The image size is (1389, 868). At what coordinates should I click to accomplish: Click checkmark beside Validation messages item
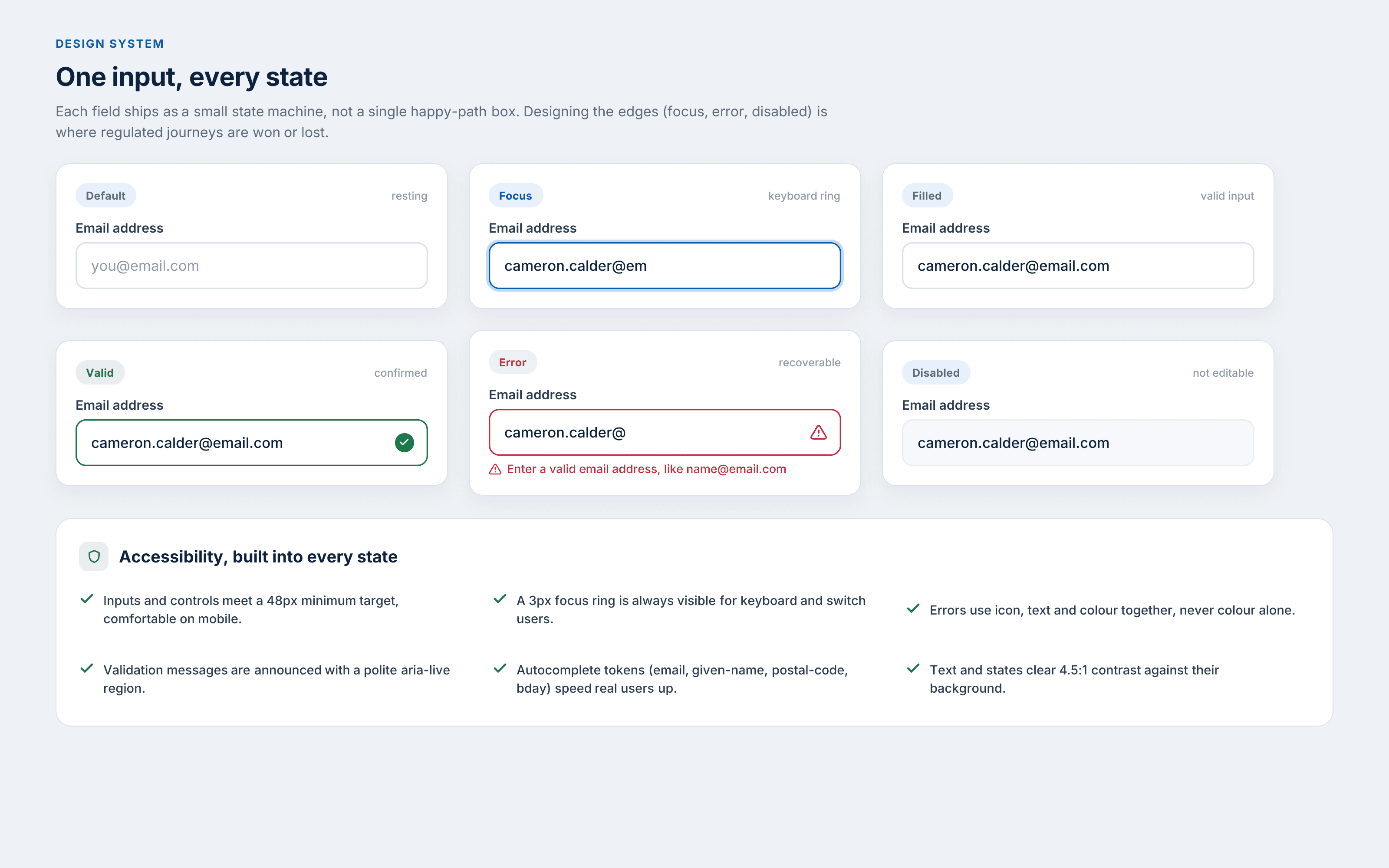[x=87, y=668]
